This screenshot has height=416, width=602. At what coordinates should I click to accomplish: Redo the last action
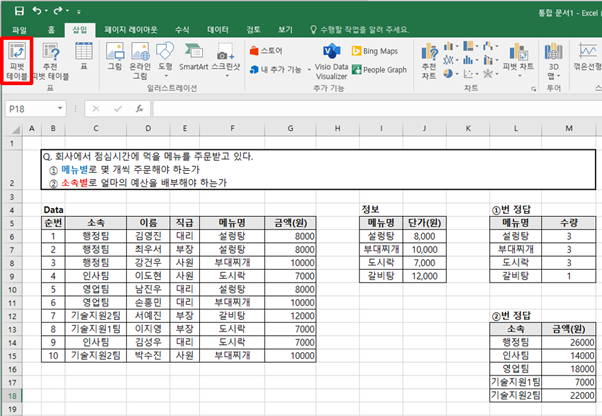(58, 11)
